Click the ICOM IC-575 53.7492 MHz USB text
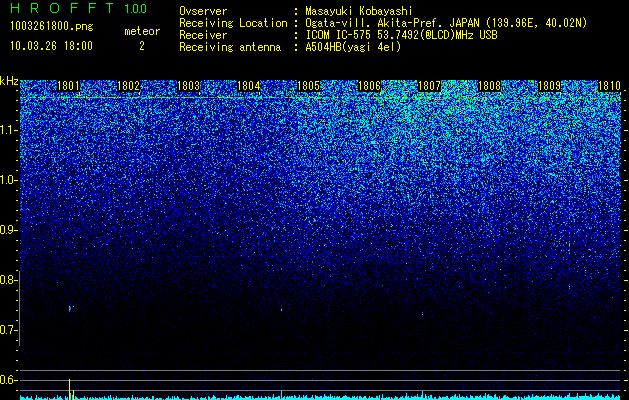 [401, 35]
